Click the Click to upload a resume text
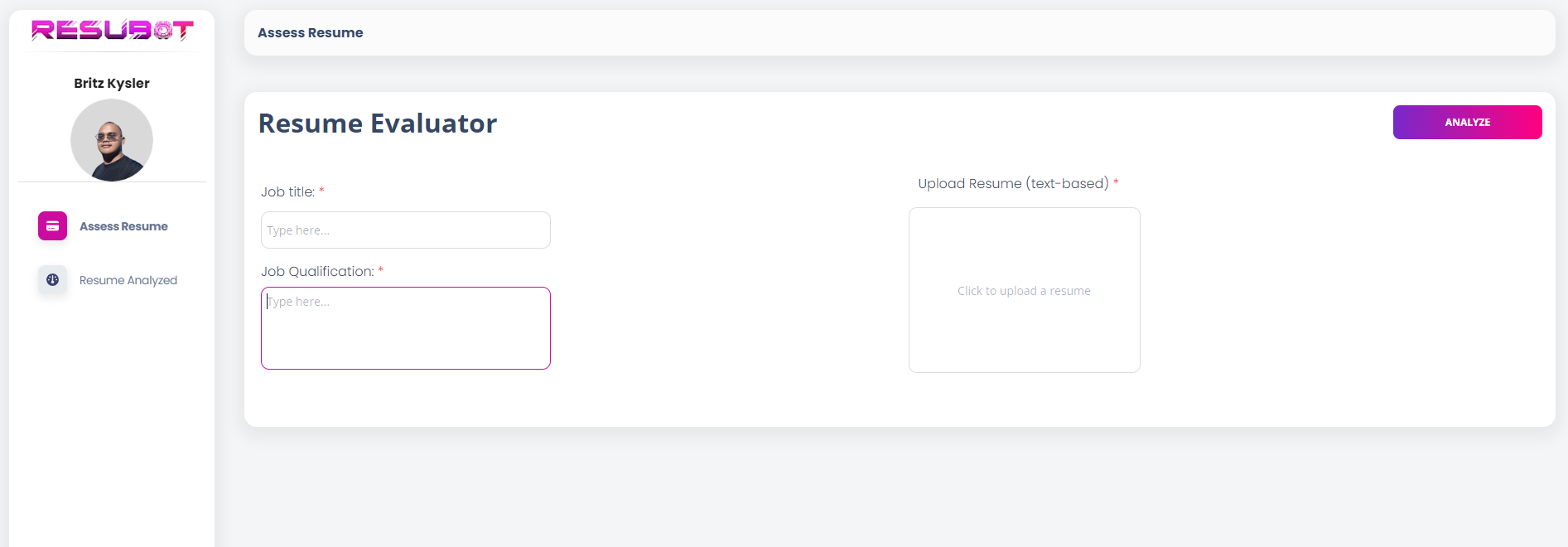 click(x=1024, y=291)
